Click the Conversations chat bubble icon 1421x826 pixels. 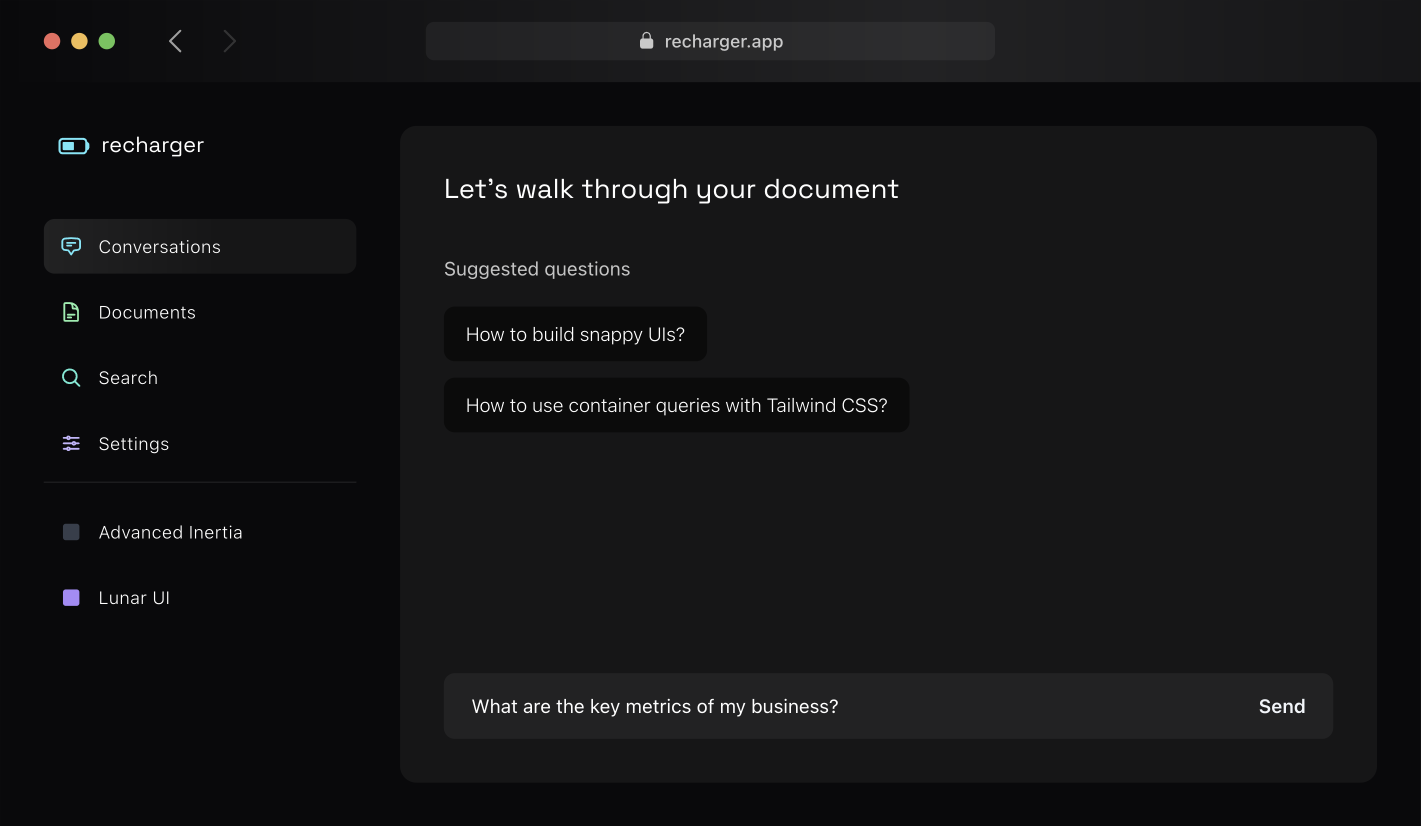point(71,246)
